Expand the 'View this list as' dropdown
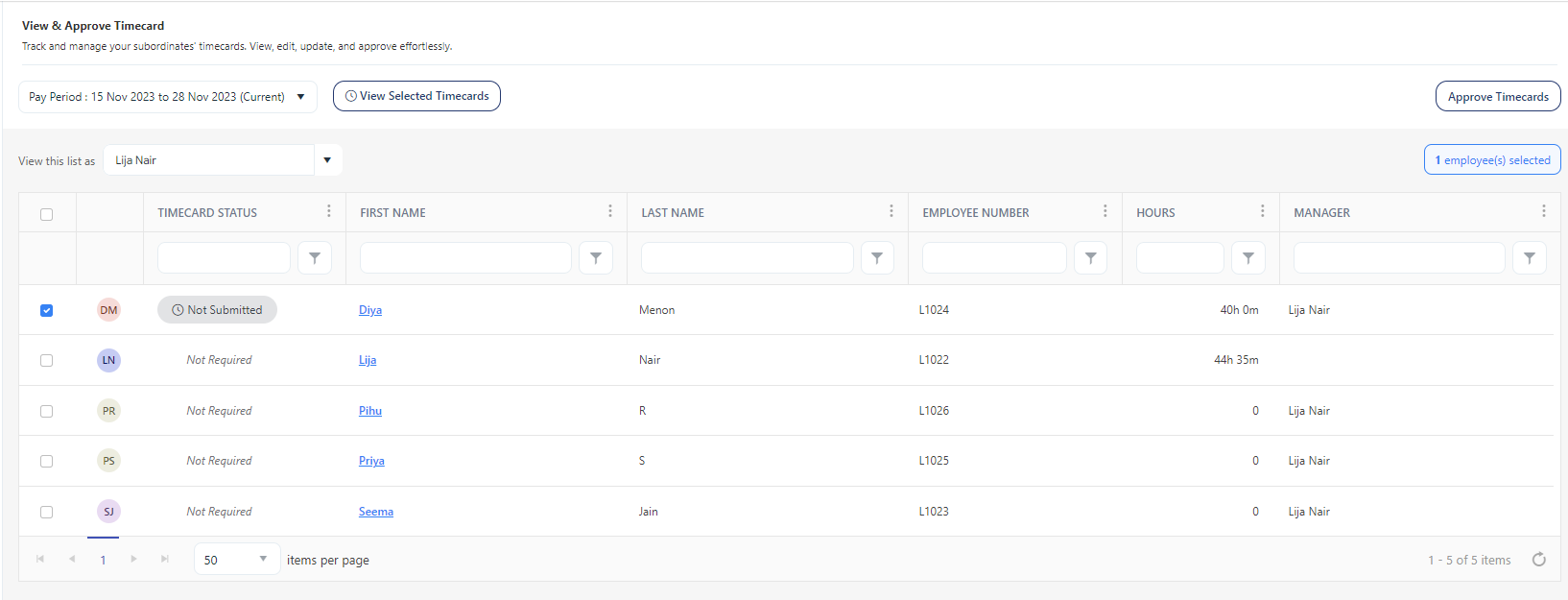Viewport: 1568px width, 600px height. (327, 160)
